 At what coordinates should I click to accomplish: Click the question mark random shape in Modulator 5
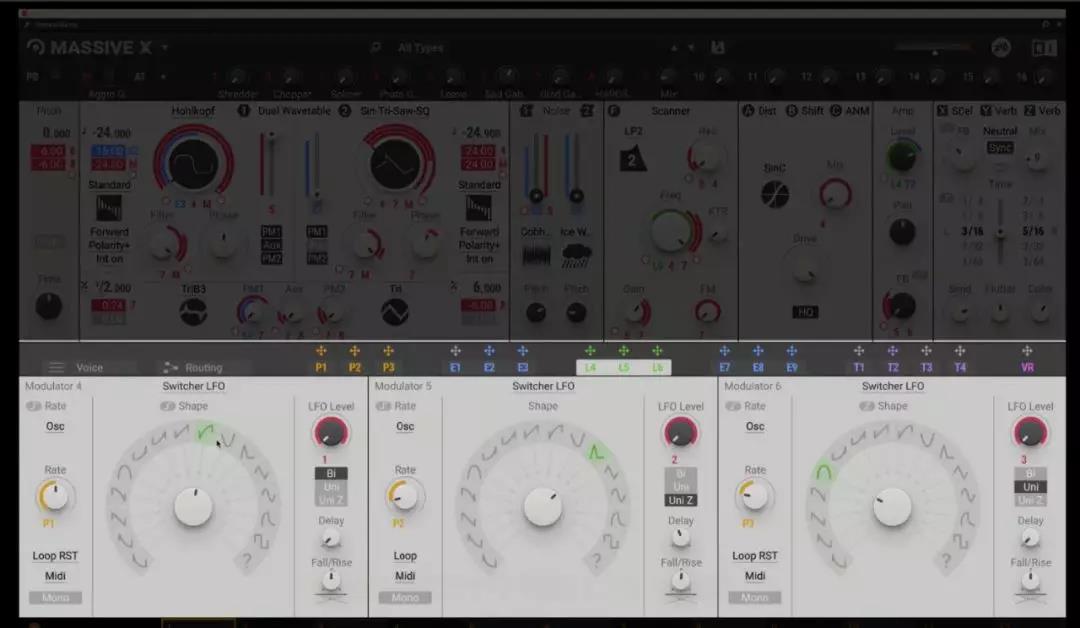pyautogui.click(x=596, y=561)
